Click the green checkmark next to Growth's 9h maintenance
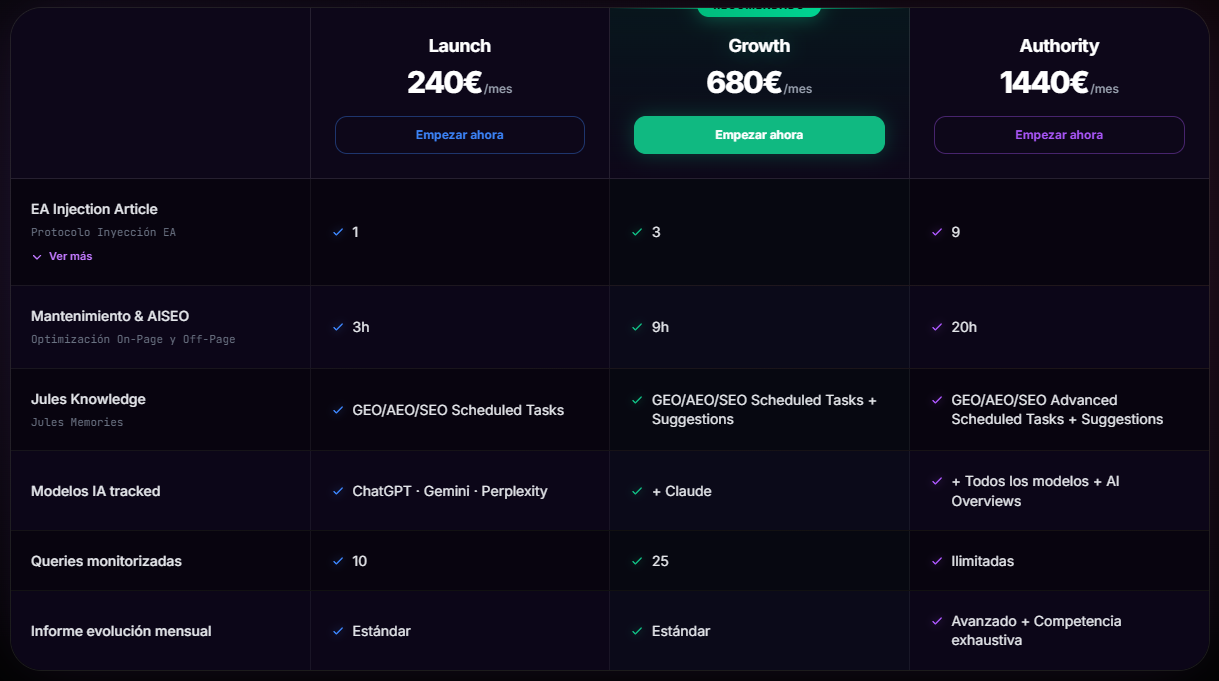Screen dimensions: 1219x681 point(638,327)
